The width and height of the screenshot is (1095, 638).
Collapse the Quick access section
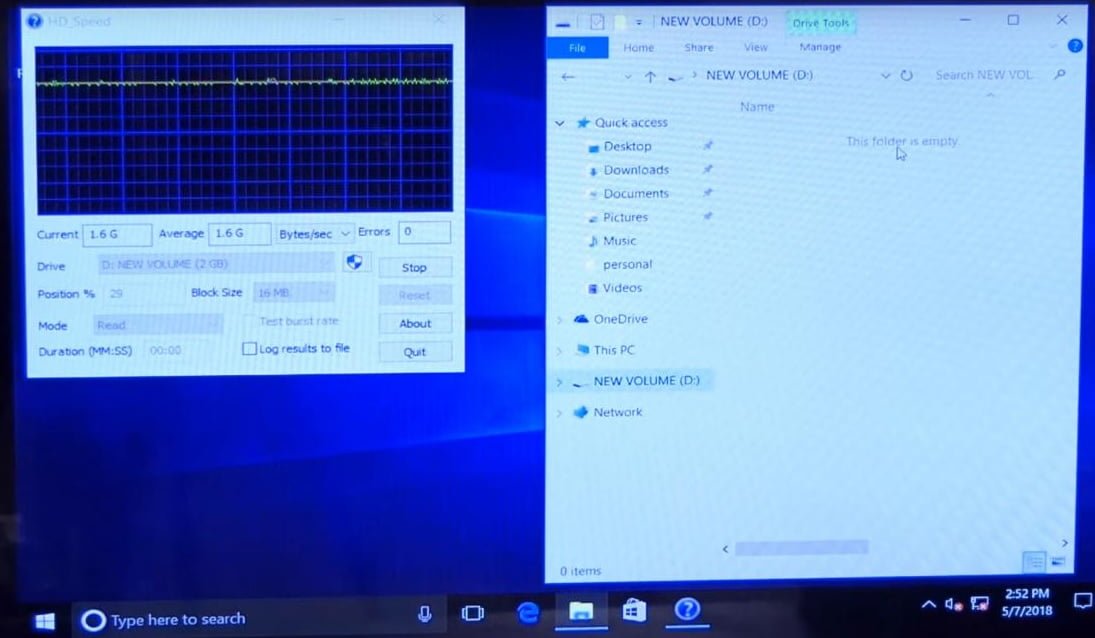click(560, 123)
